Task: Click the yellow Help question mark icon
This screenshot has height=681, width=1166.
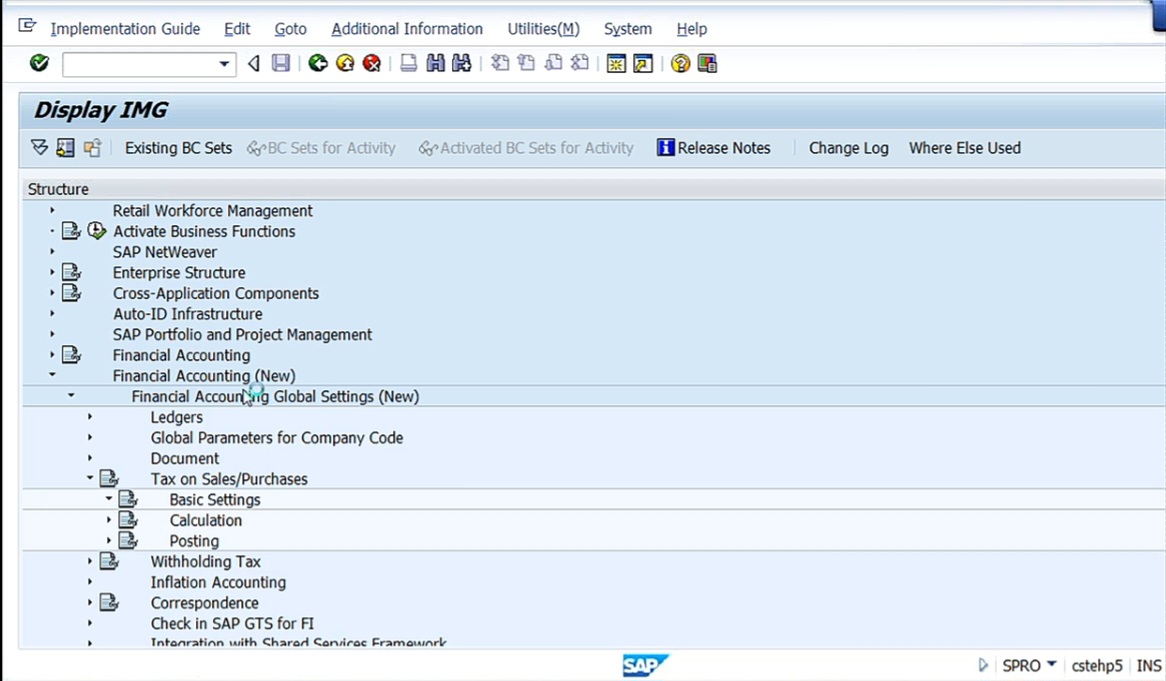Action: pos(680,63)
